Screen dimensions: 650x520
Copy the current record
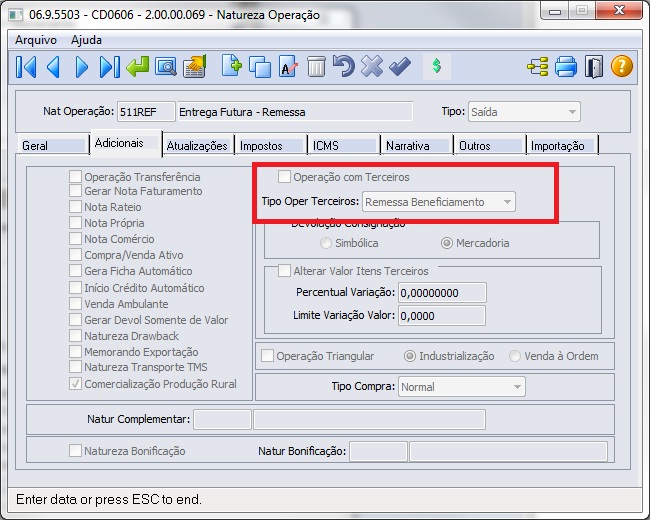[x=260, y=67]
